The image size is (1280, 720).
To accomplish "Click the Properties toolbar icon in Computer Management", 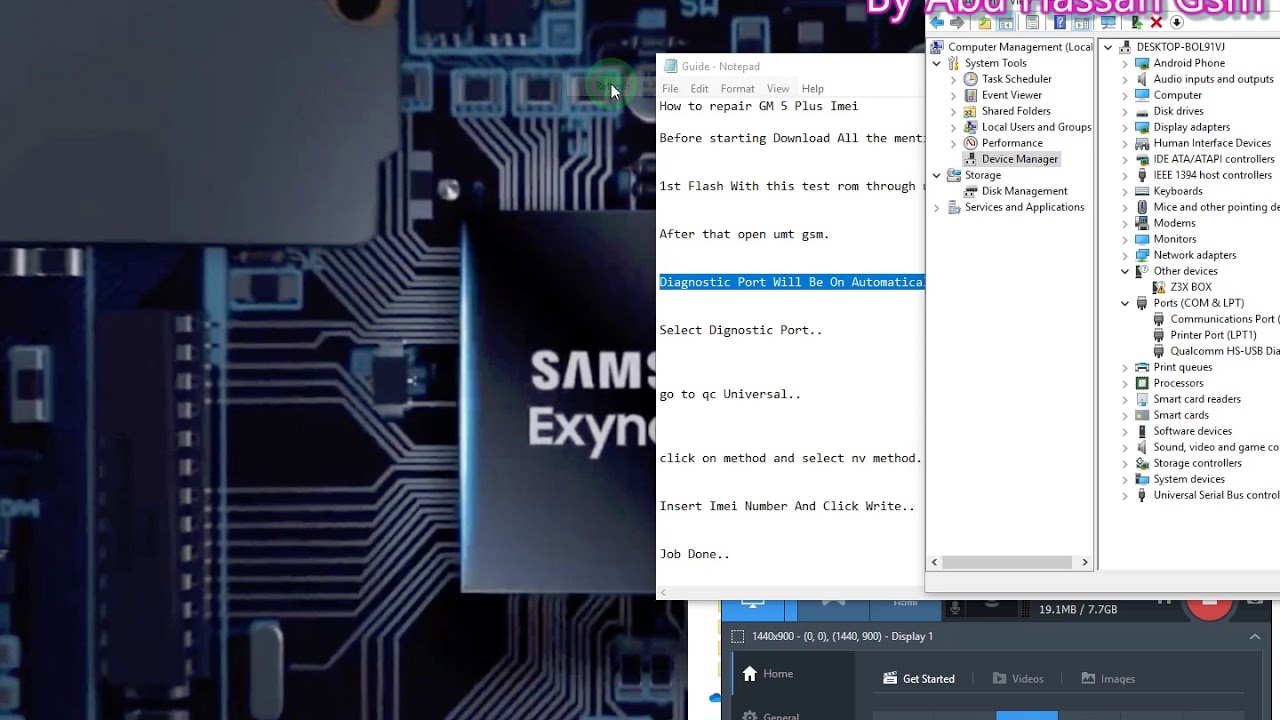I will tap(1033, 22).
